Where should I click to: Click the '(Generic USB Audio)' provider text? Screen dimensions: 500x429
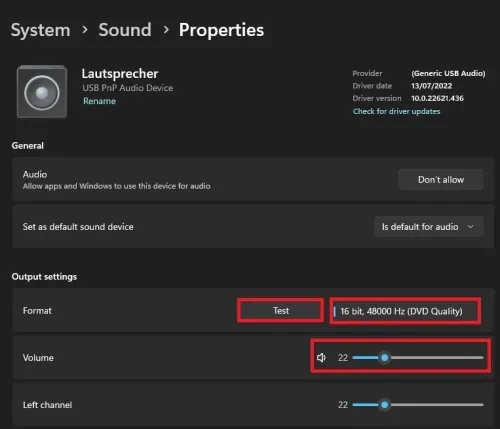[448, 73]
